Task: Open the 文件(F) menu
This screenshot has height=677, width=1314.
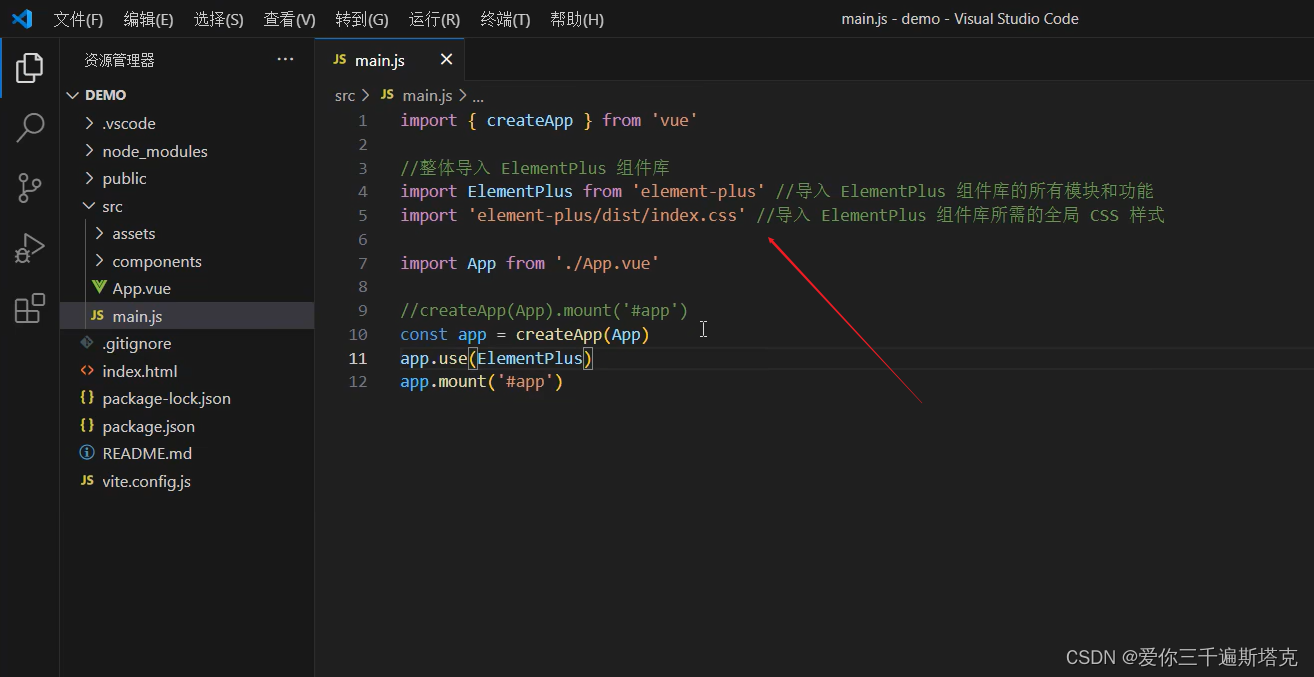Action: tap(78, 19)
